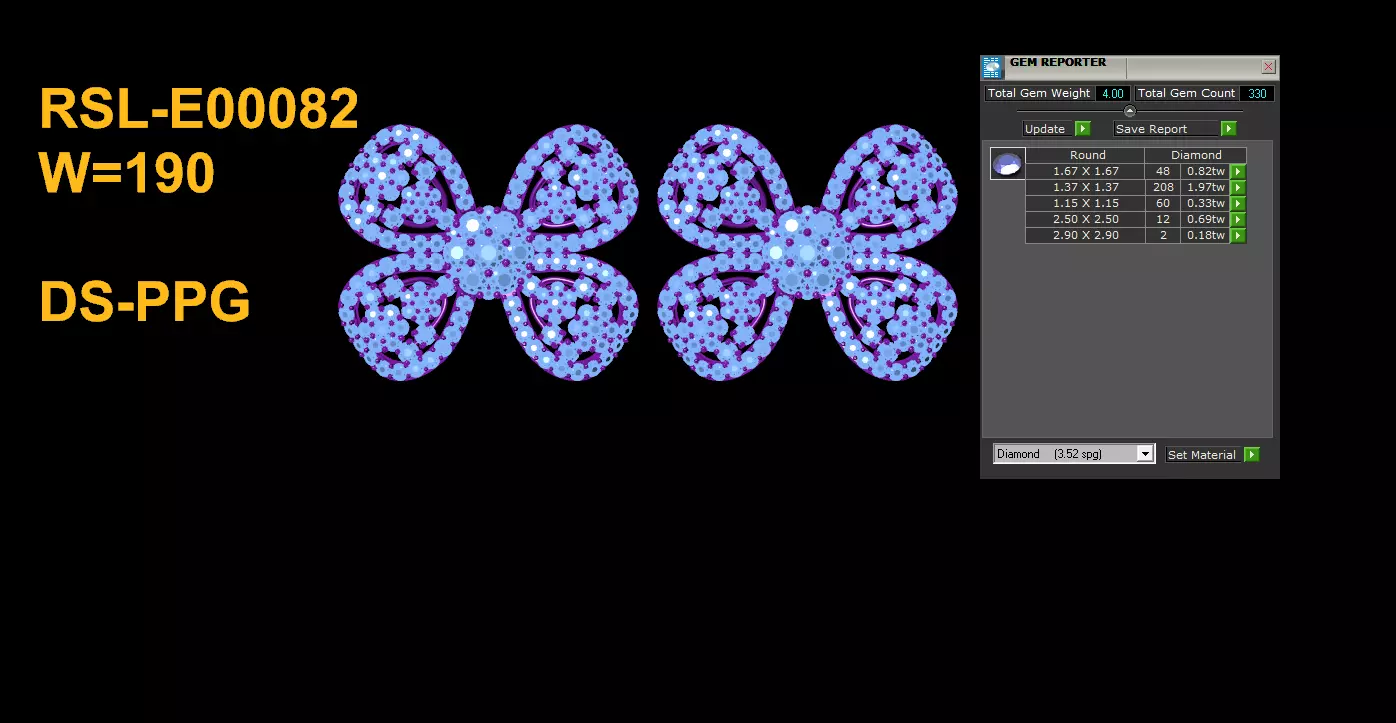The height and width of the screenshot is (723, 1396).
Task: Click the green arrow for 1.67 X 1.67 row
Action: (1238, 172)
